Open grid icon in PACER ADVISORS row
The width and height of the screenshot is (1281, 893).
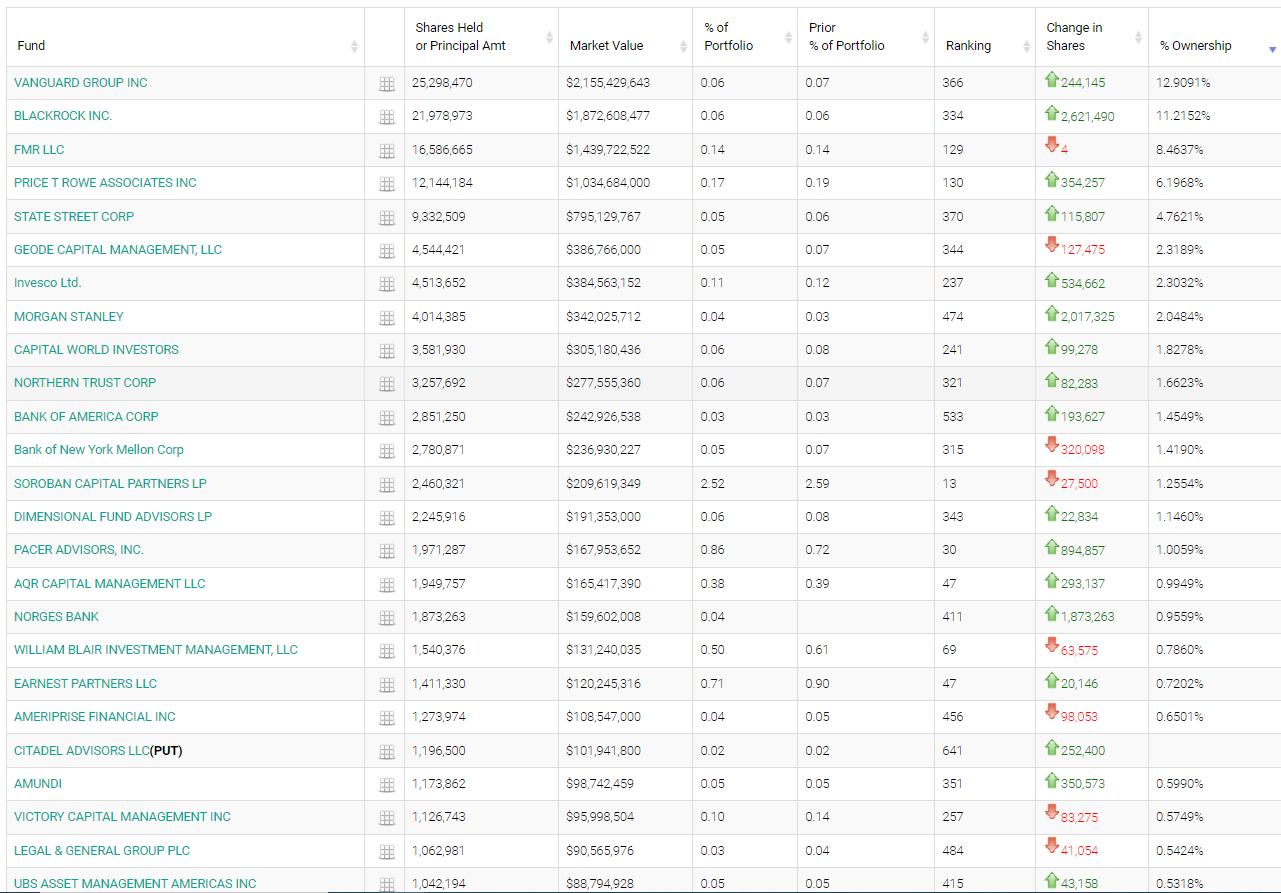[387, 552]
